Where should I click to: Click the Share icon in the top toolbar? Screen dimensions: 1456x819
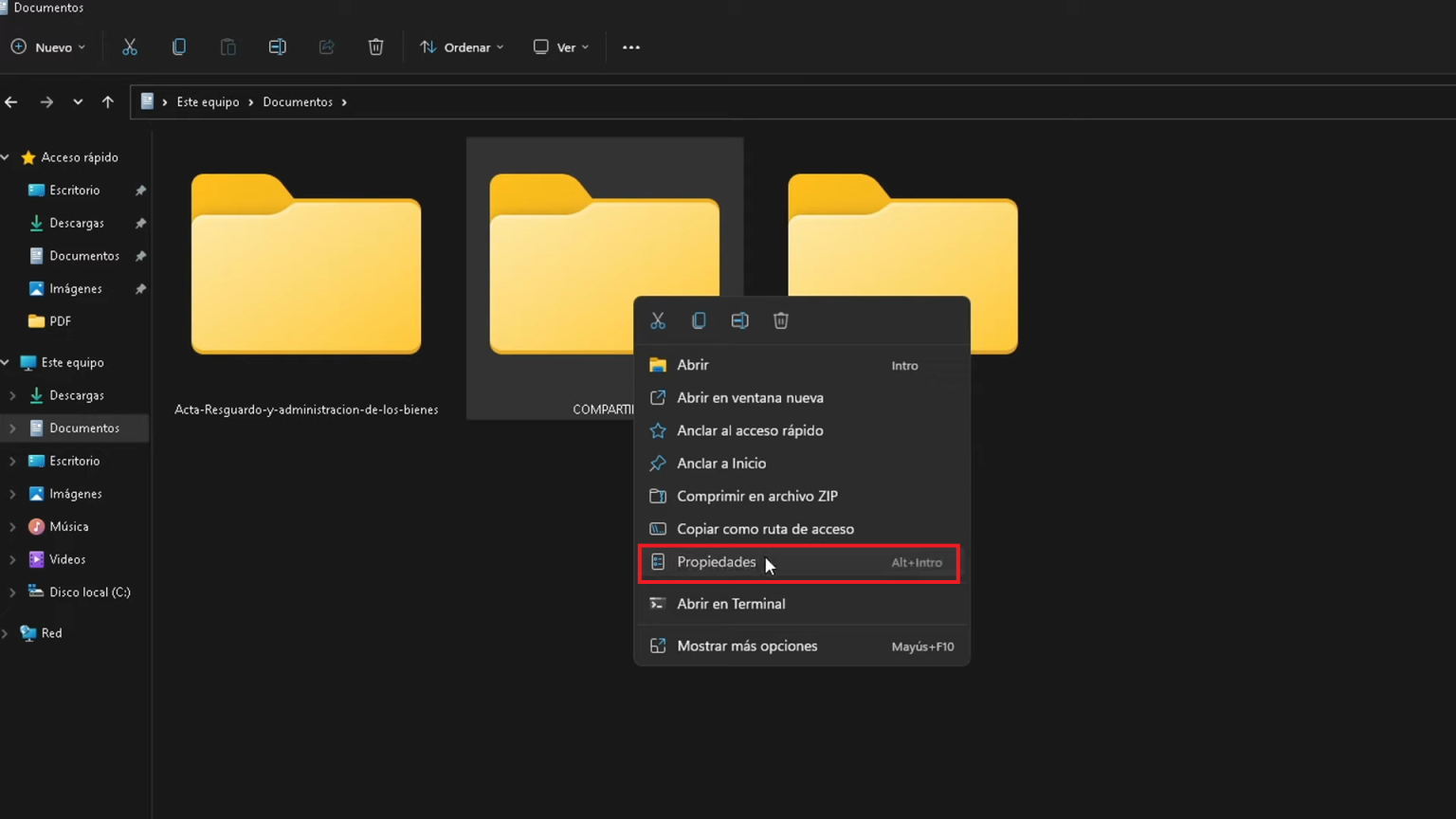click(327, 47)
